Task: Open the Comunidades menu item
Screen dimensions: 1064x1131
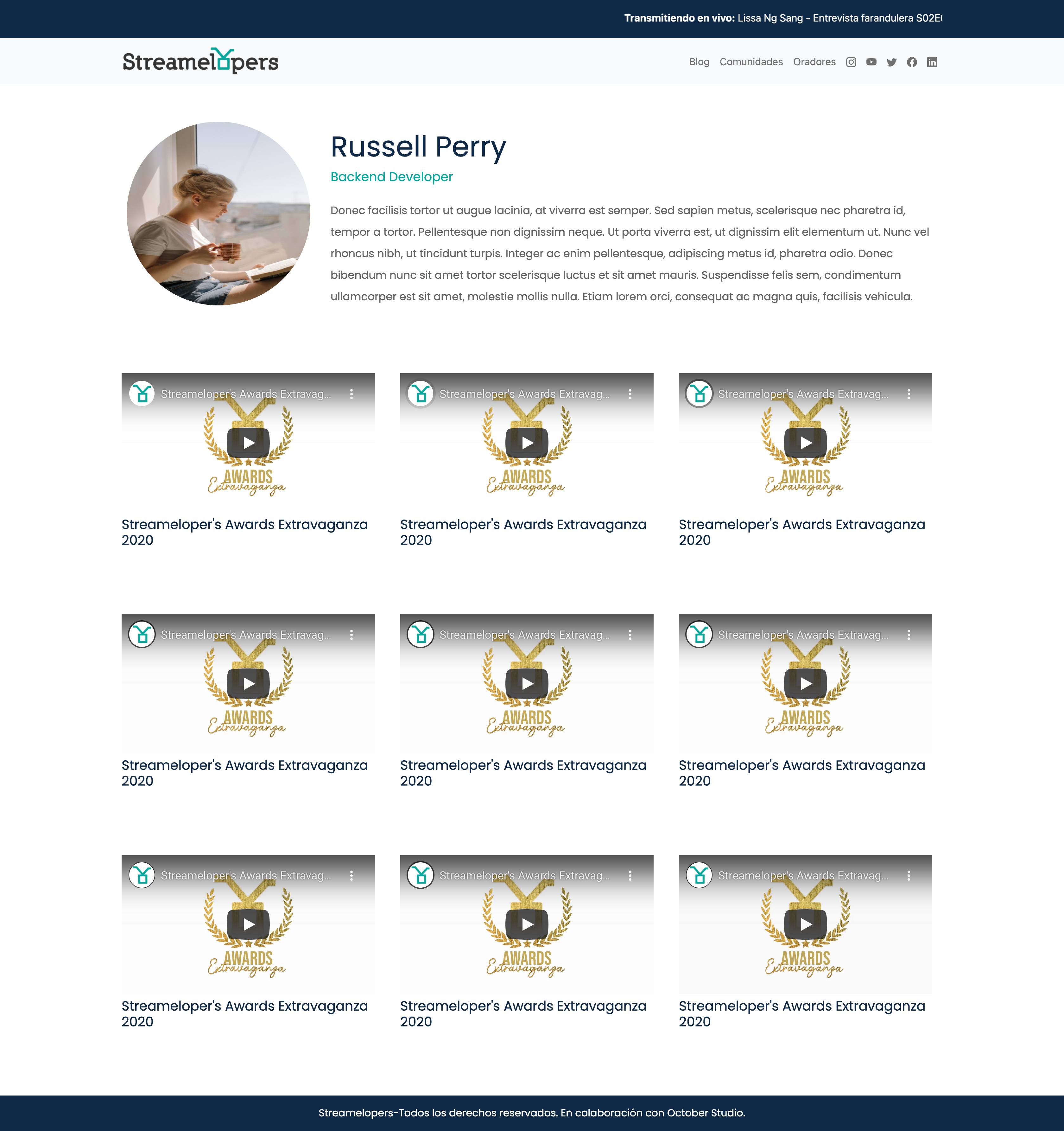Action: tap(750, 62)
